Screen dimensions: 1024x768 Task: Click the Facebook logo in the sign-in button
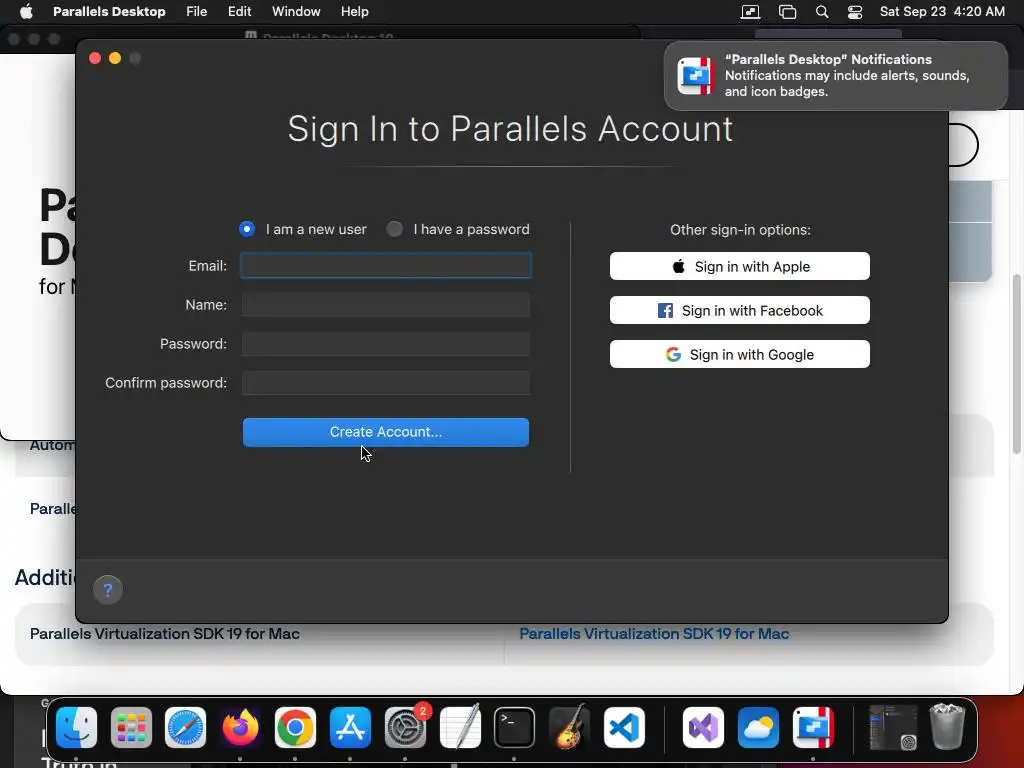pyautogui.click(x=665, y=311)
